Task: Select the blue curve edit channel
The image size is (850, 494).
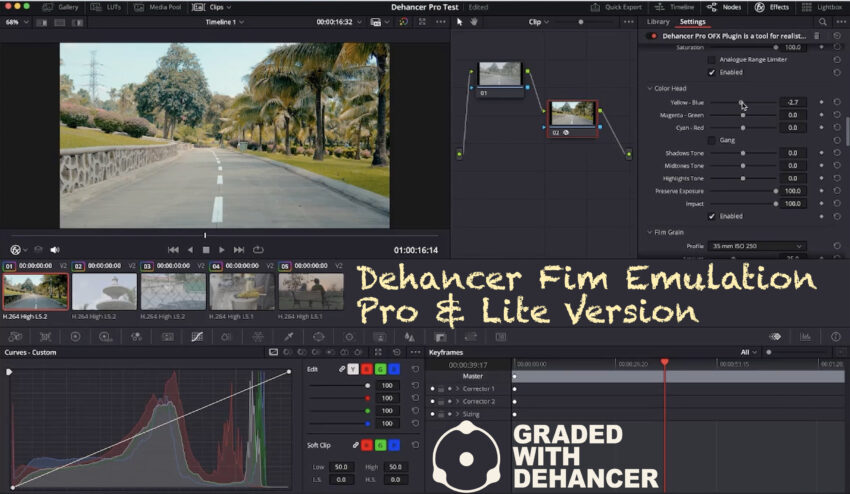Action: (x=394, y=369)
